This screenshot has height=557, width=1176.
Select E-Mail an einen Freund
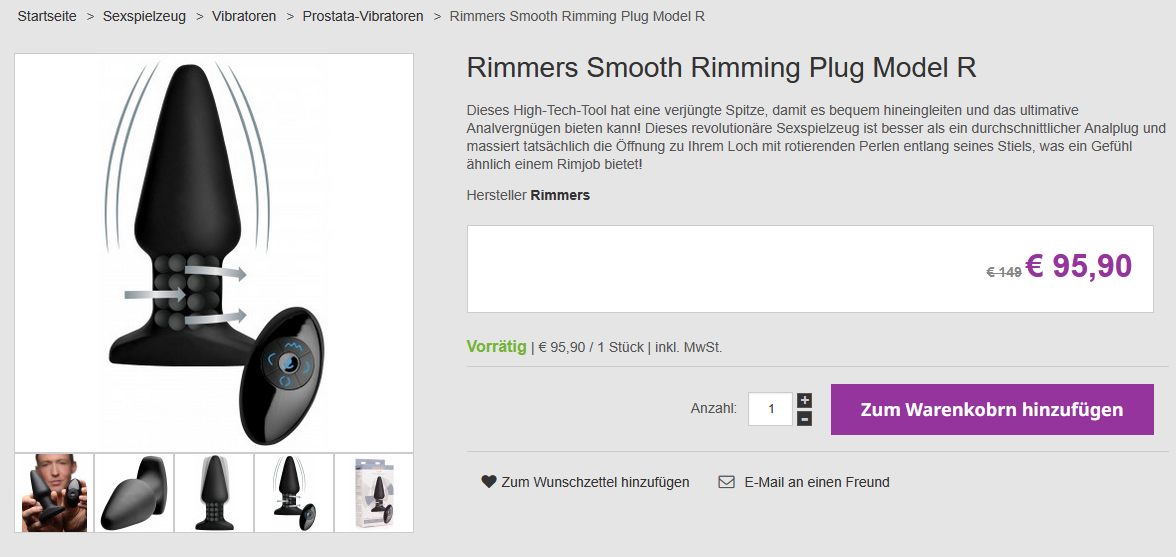click(817, 482)
